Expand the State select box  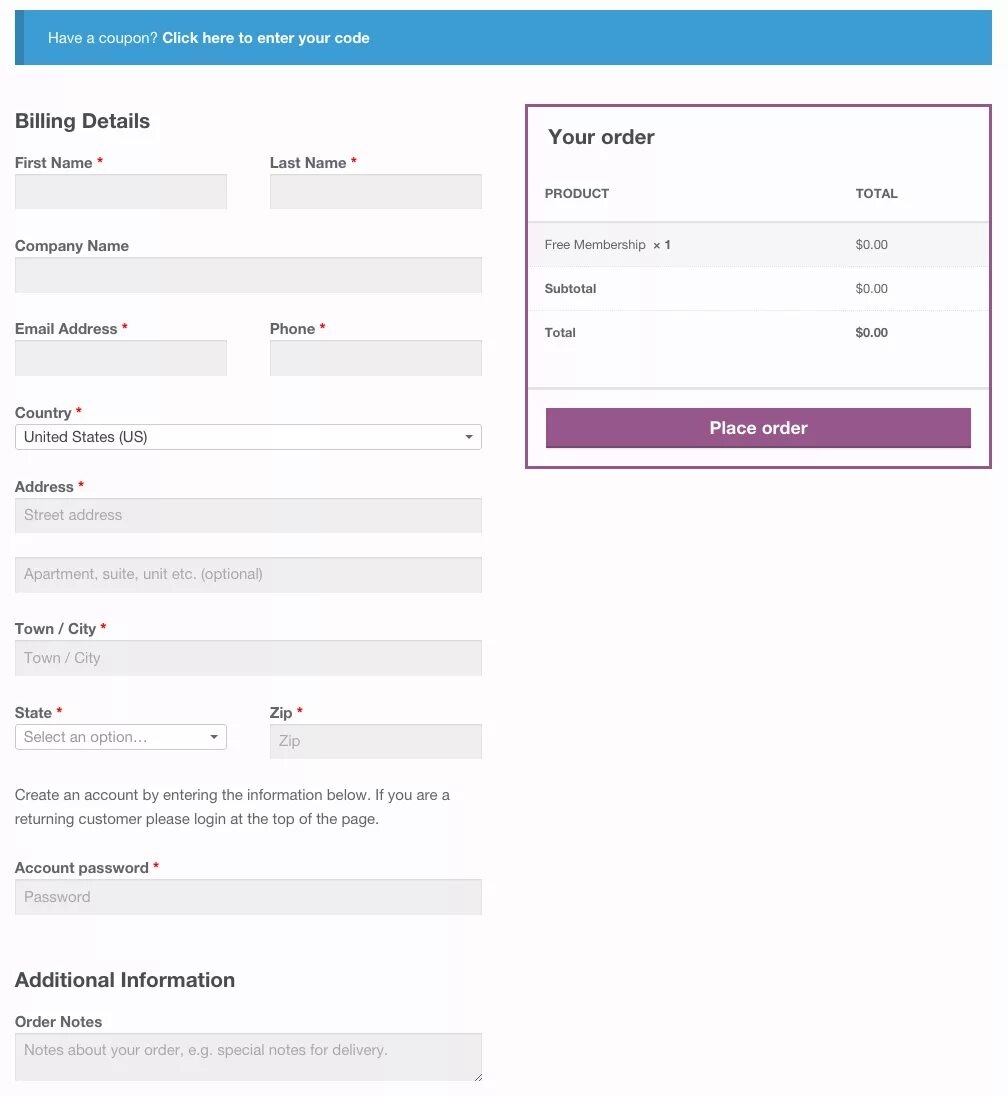[x=120, y=737]
